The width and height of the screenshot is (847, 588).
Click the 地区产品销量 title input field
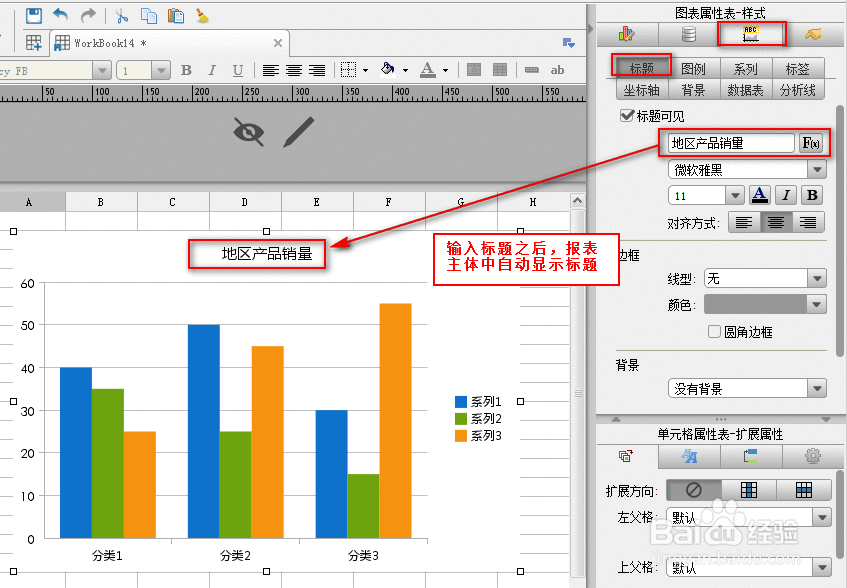729,142
